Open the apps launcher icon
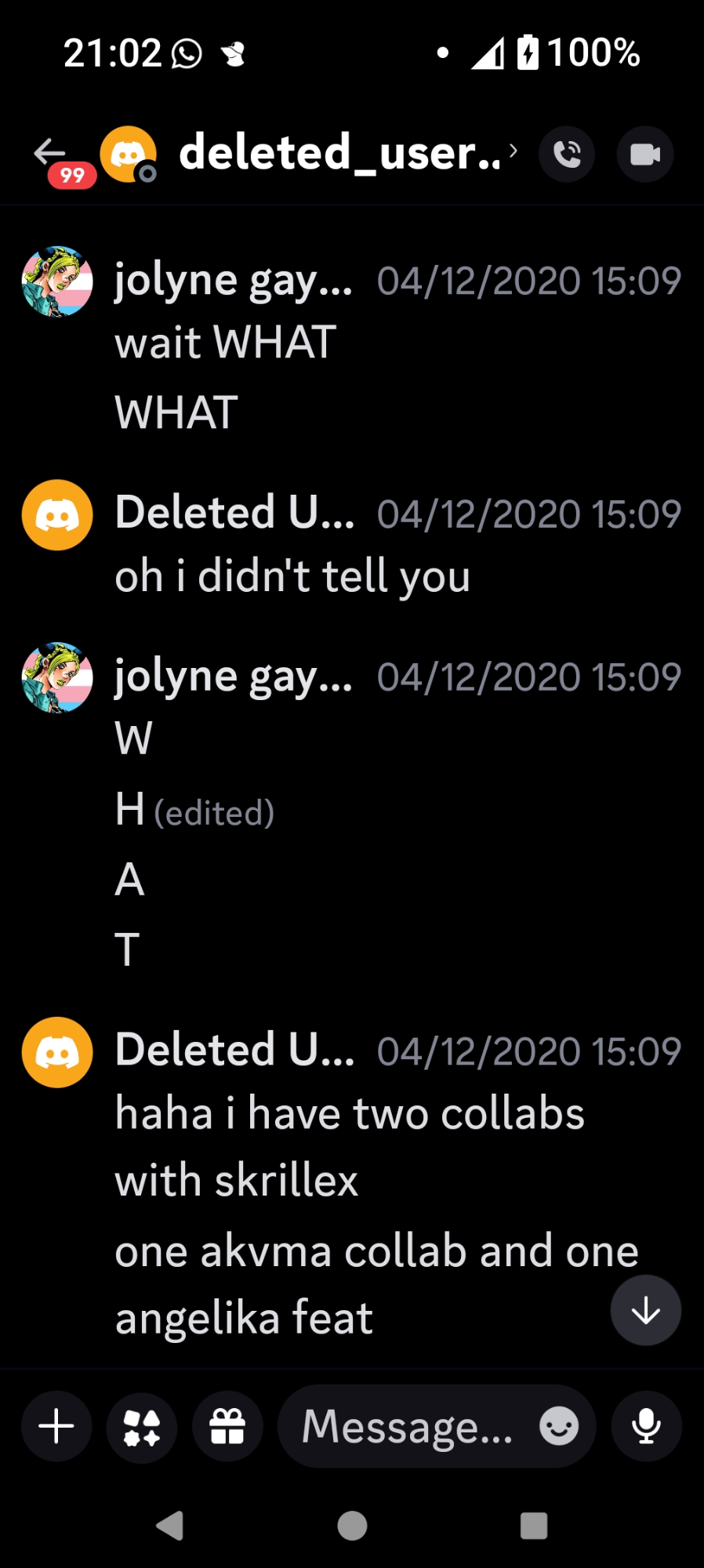 coord(142,1426)
